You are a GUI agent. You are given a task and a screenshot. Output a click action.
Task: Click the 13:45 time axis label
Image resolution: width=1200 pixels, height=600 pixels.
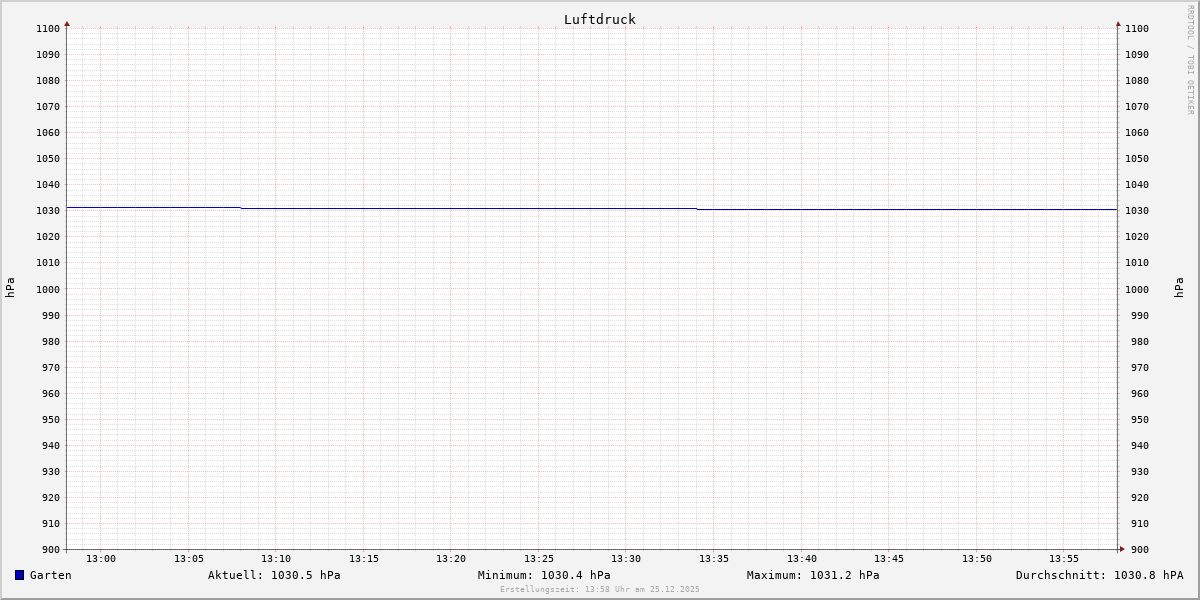pyautogui.click(x=889, y=558)
